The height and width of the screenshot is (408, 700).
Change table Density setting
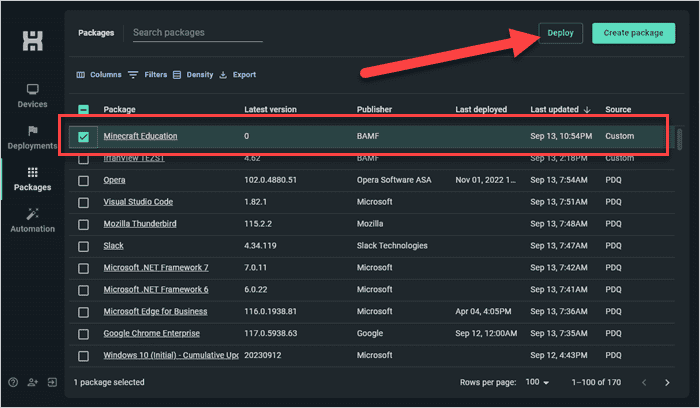(193, 75)
